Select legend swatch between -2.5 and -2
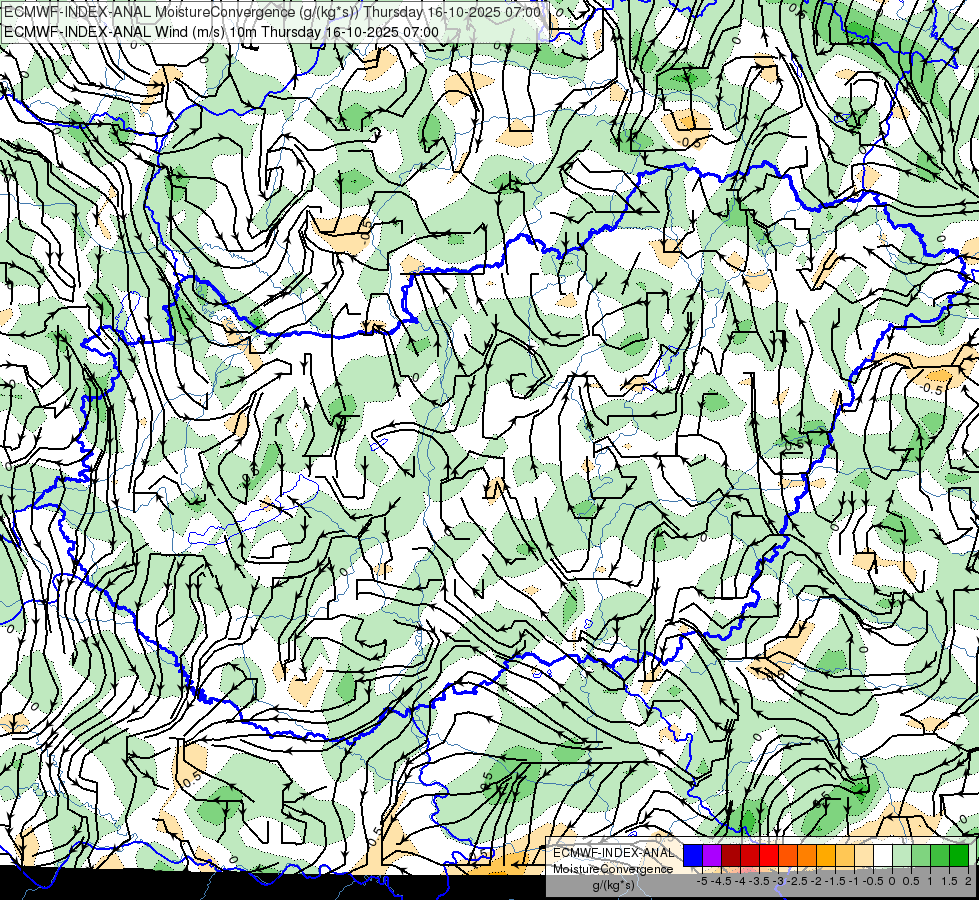 point(807,856)
